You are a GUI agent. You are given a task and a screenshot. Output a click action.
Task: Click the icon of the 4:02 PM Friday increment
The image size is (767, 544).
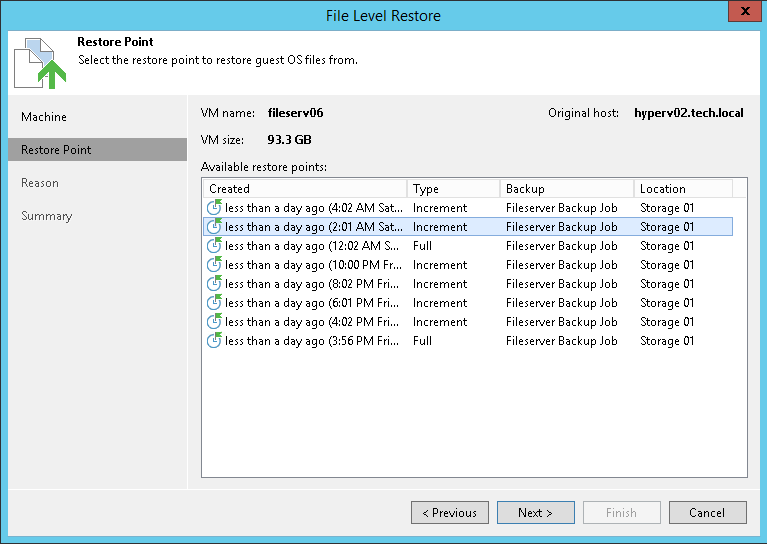(214, 322)
